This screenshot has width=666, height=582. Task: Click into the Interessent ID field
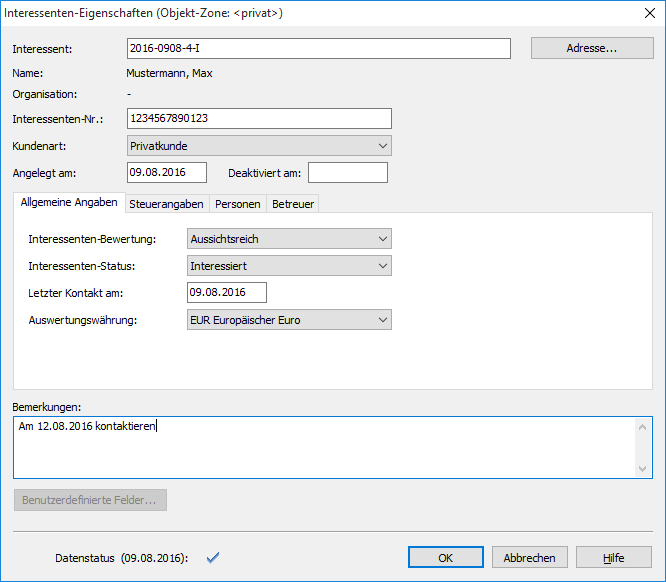click(x=319, y=49)
